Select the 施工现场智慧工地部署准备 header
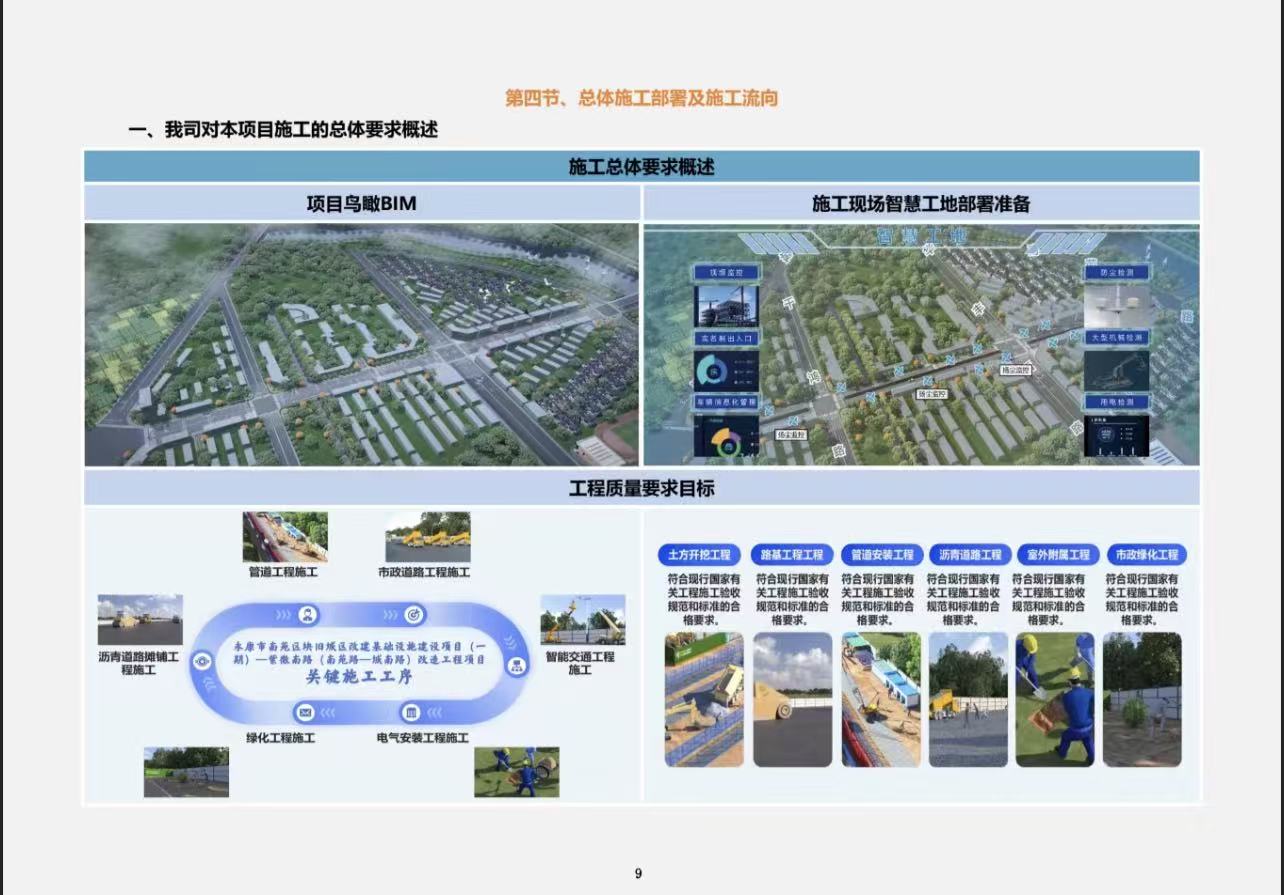 921,204
